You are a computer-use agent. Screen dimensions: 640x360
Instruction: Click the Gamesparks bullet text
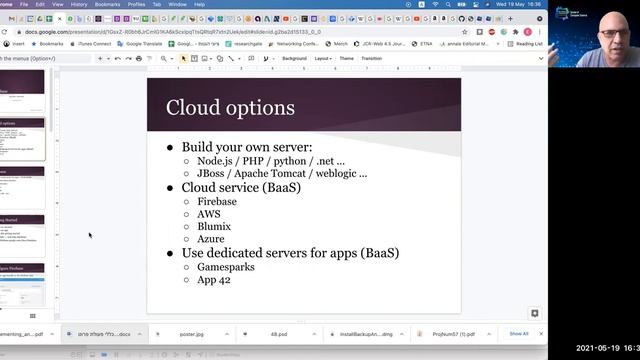tap(226, 267)
